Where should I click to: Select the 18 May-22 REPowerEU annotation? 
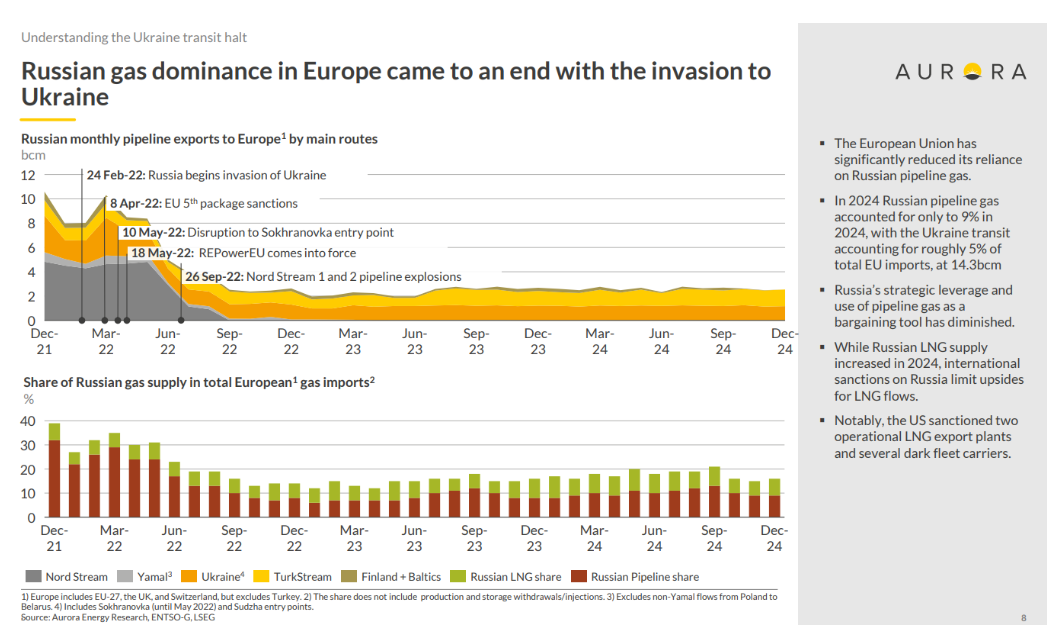(x=243, y=253)
